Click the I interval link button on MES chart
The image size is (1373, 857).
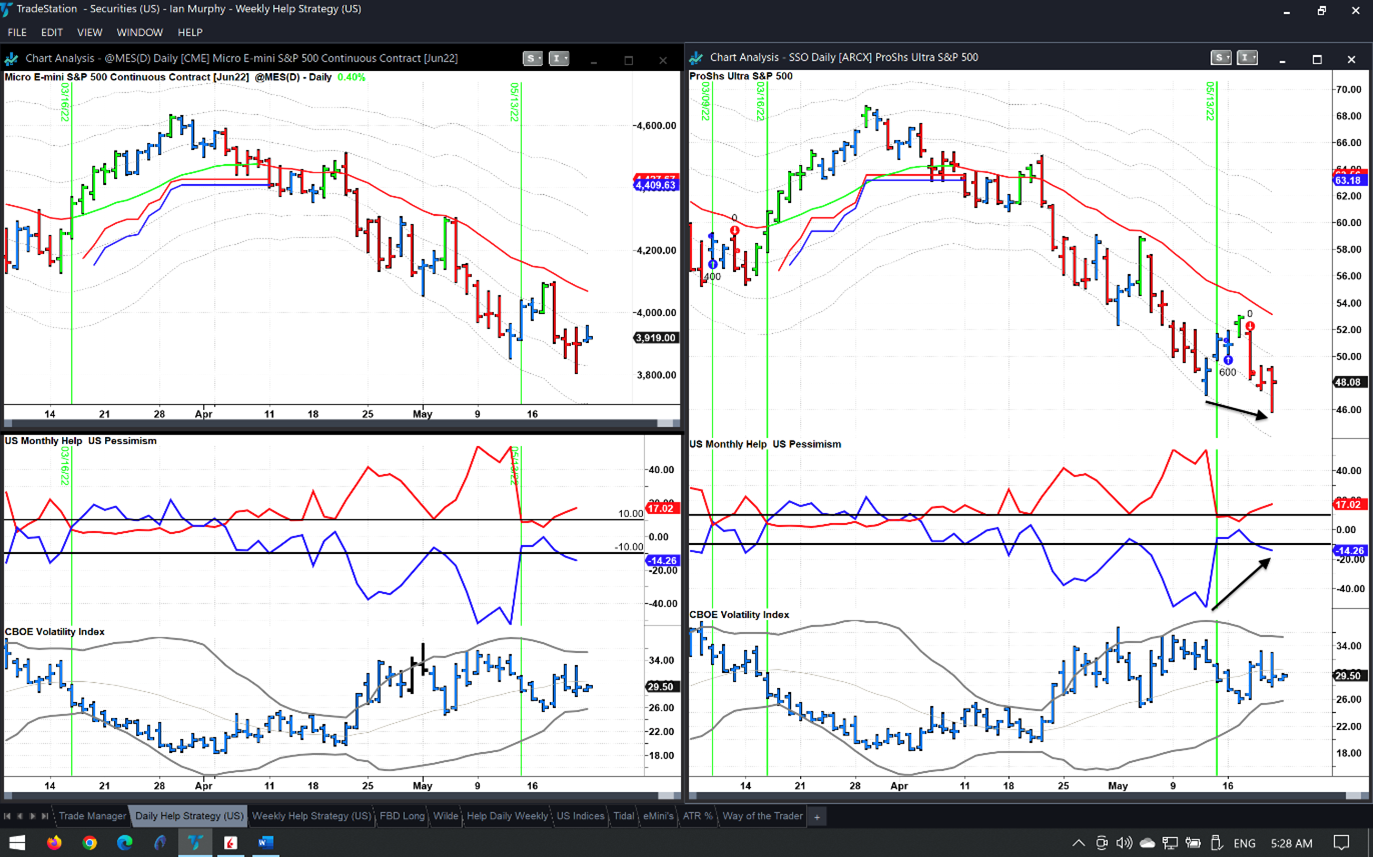(x=559, y=59)
